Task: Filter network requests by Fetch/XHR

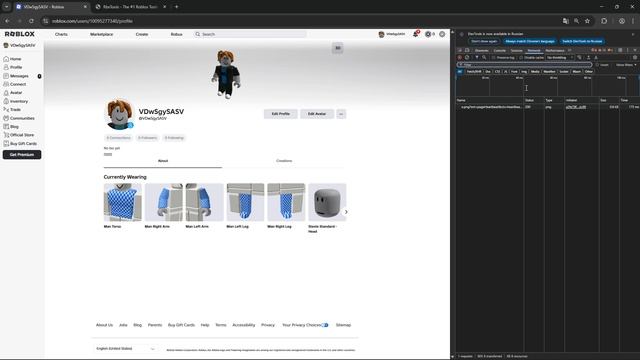Action: point(474,71)
